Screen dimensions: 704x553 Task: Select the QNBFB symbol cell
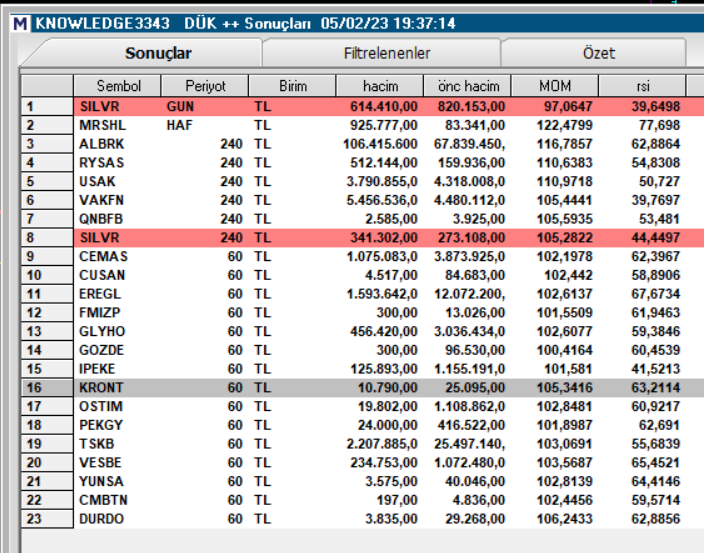point(101,219)
